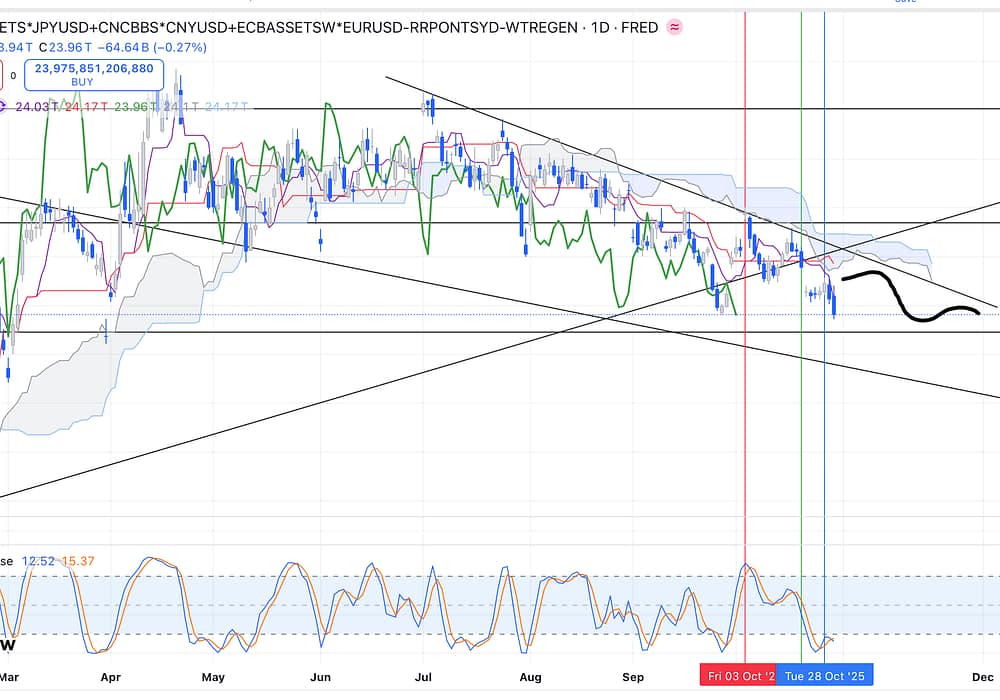Click the blue Tue 28 Oct '25 date label

coord(826,676)
